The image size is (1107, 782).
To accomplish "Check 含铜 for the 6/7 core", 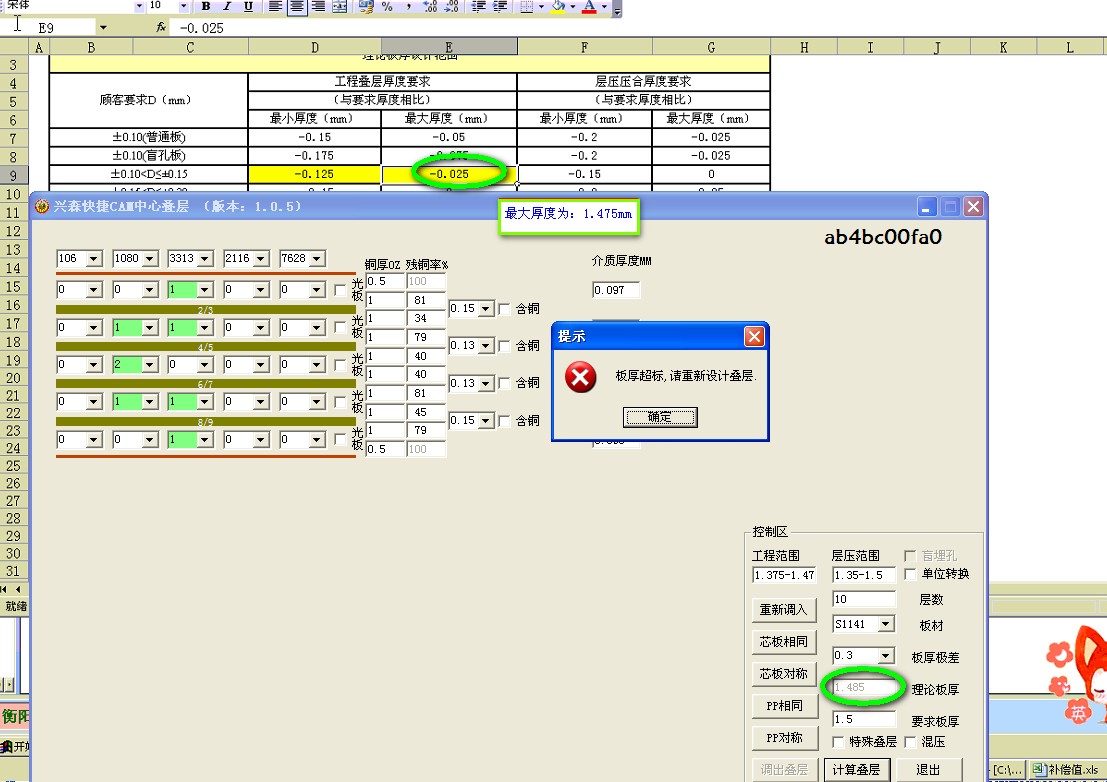I will [504, 383].
